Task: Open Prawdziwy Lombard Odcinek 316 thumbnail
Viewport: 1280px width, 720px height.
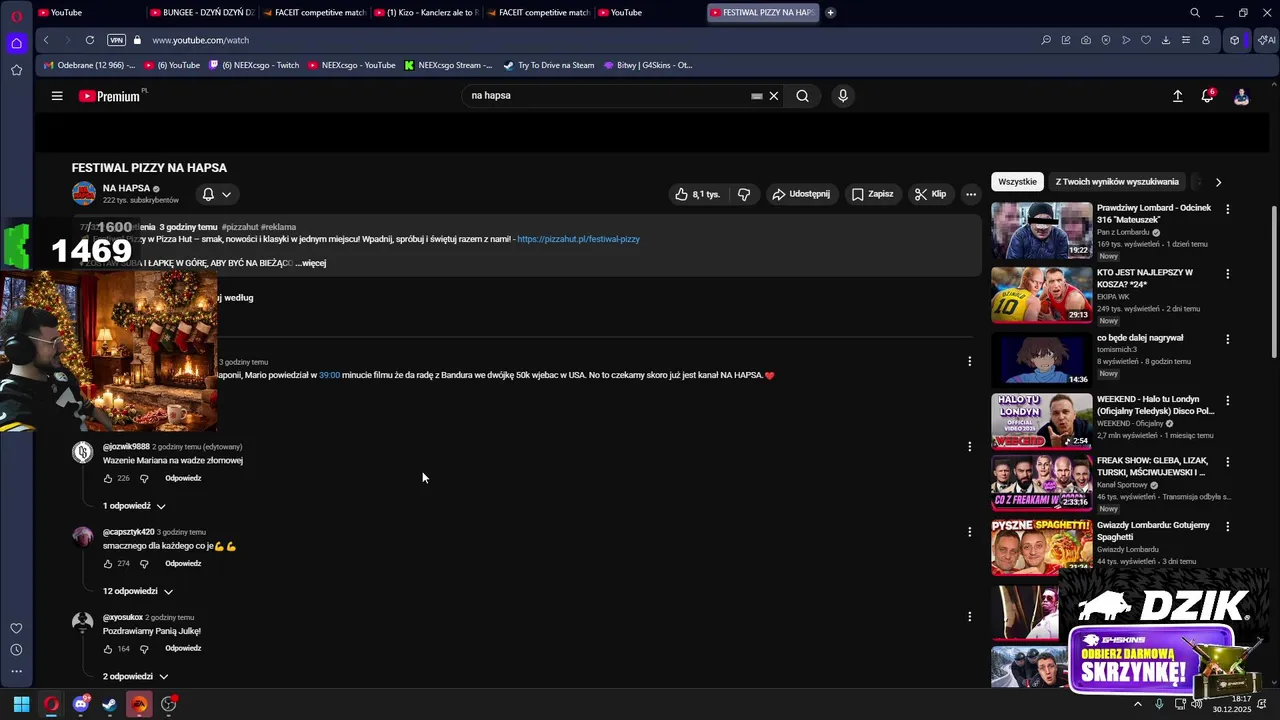Action: tap(1042, 230)
